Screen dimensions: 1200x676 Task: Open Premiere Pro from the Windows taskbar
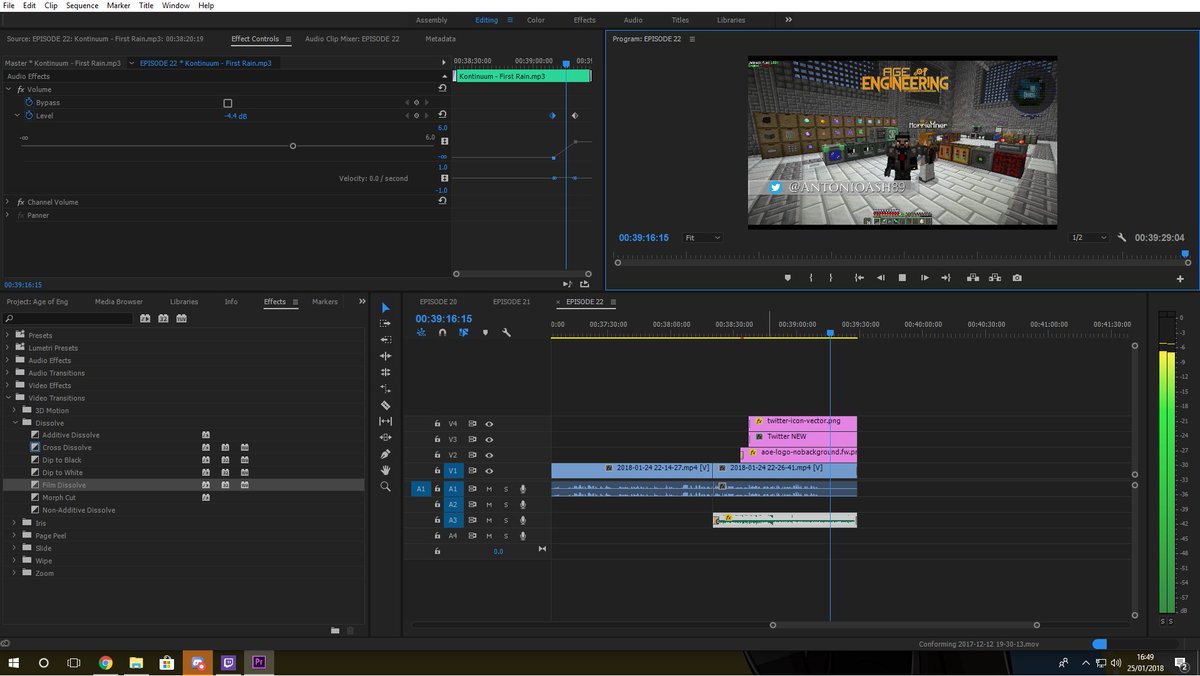258,662
